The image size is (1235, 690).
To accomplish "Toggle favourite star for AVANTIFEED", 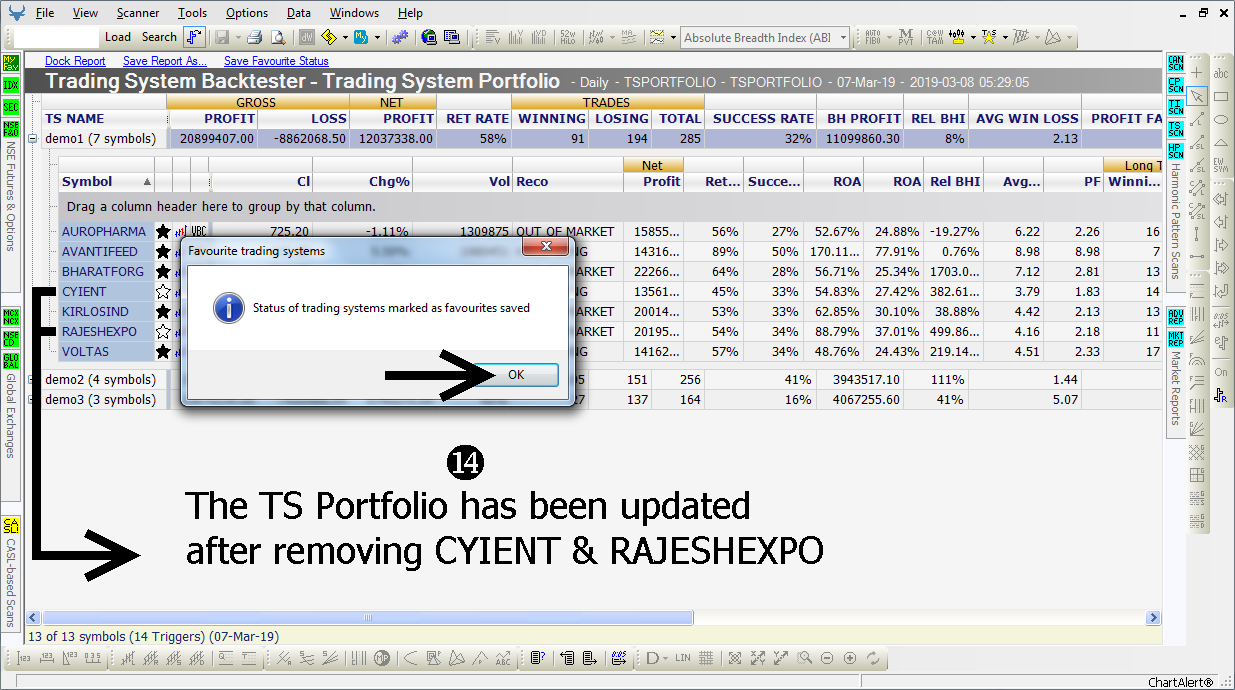I will pyautogui.click(x=163, y=252).
